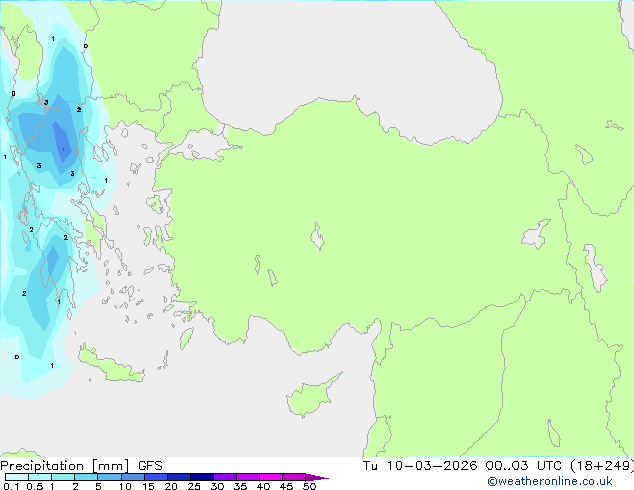634x490 pixels.
Task: Select the 0.5–1 mm legend color swatch
Action: [40, 477]
